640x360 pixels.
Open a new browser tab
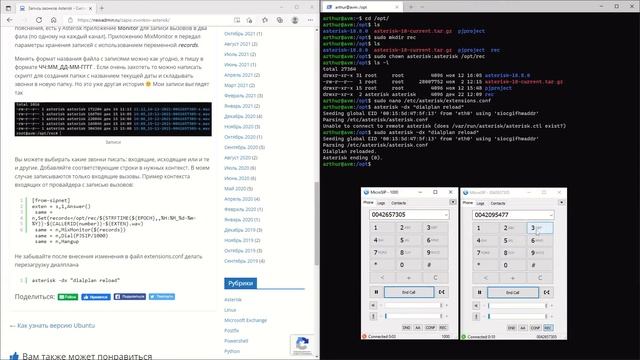[x=102, y=8]
